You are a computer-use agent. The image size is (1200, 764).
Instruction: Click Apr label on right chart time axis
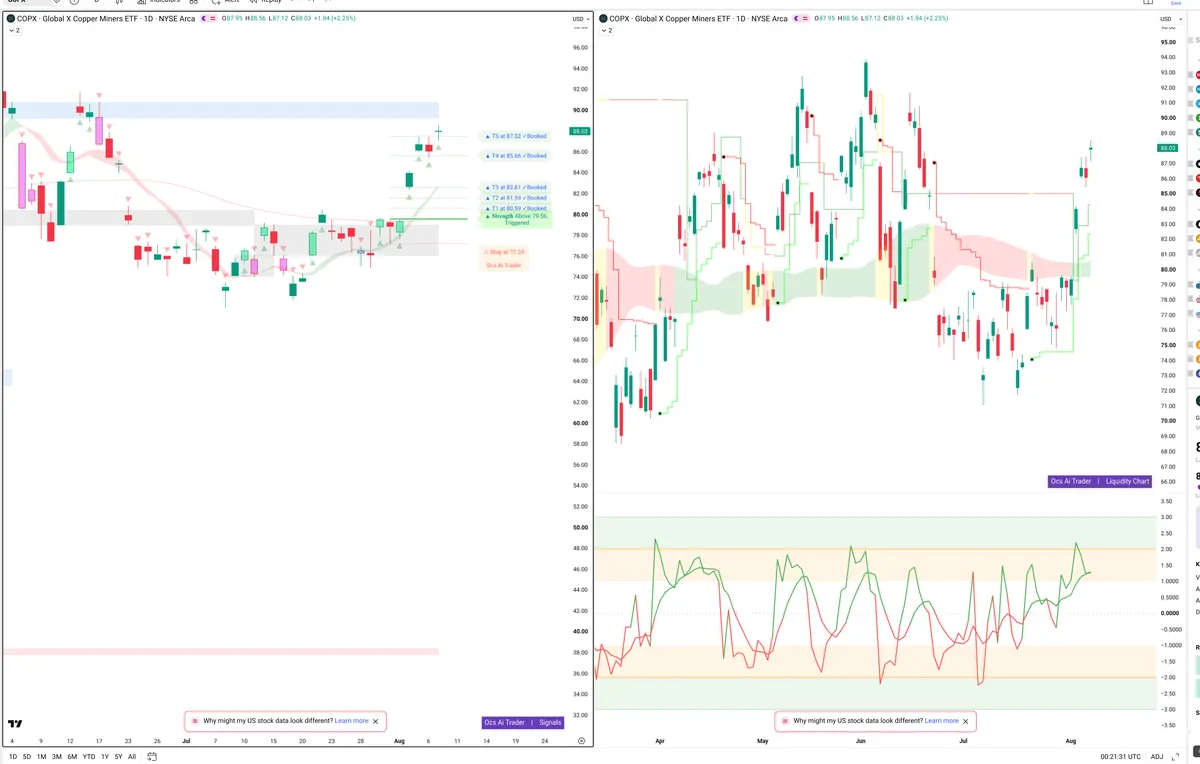(x=660, y=741)
